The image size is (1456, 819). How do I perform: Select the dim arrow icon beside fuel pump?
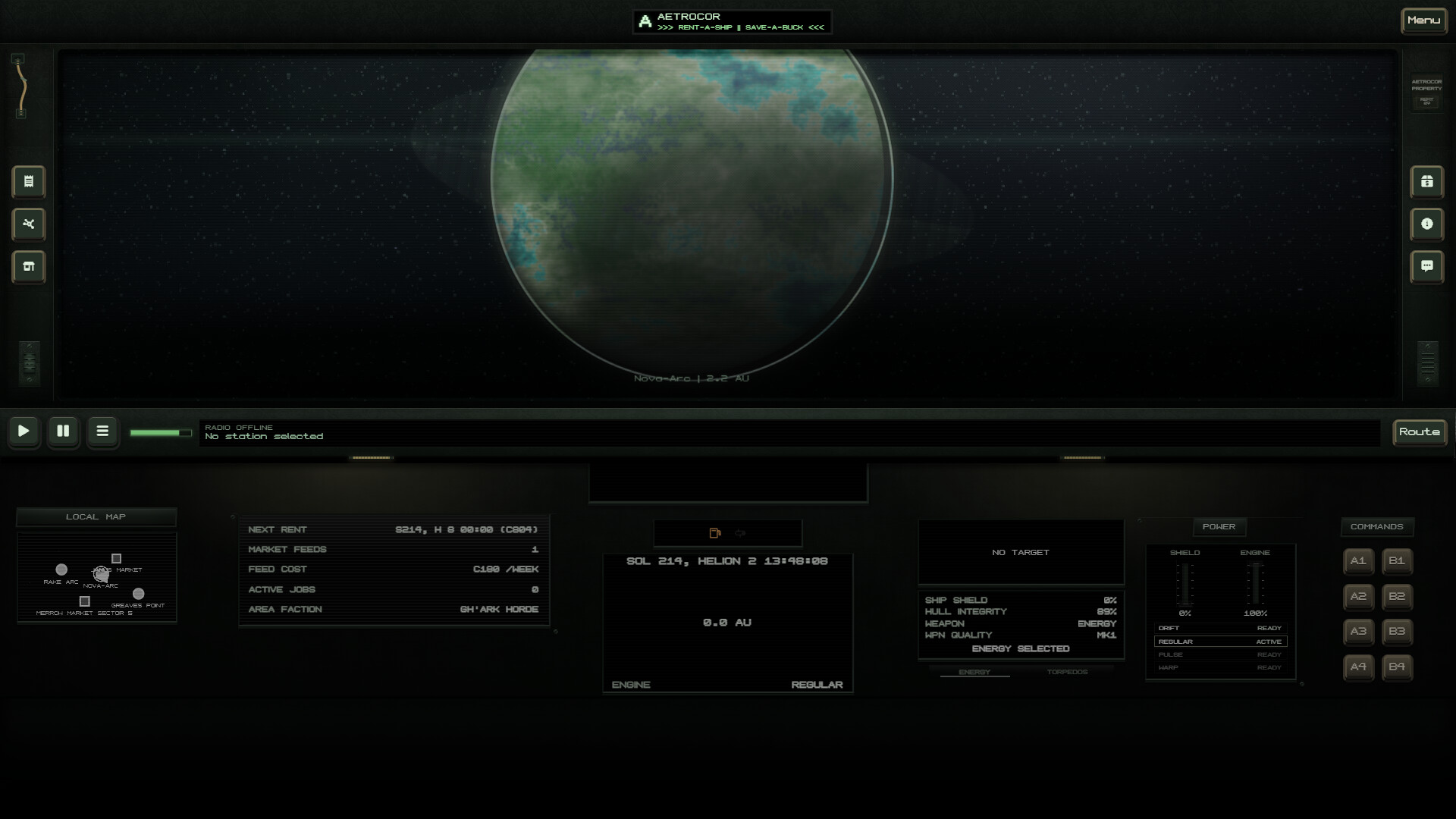740,533
